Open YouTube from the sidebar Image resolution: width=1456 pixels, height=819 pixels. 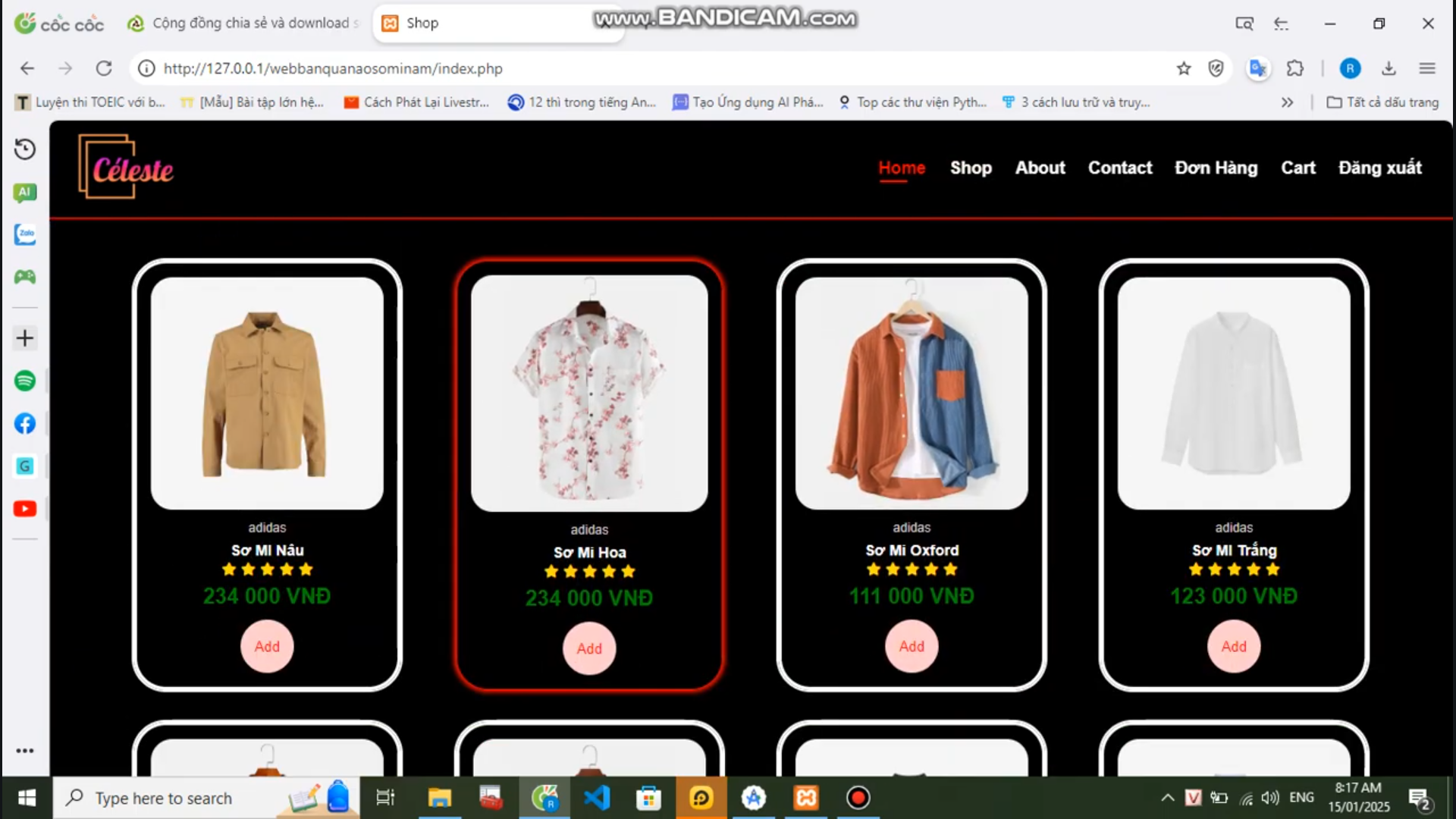pos(25,508)
